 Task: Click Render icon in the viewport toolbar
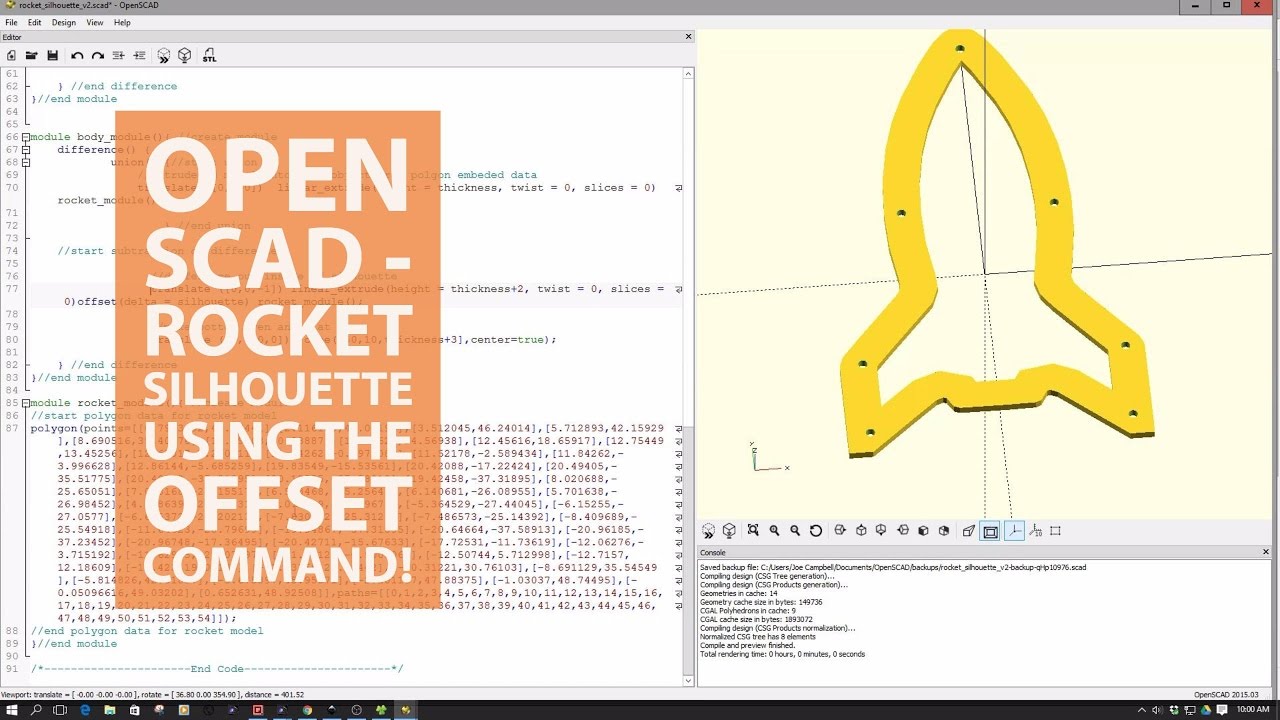click(x=729, y=531)
